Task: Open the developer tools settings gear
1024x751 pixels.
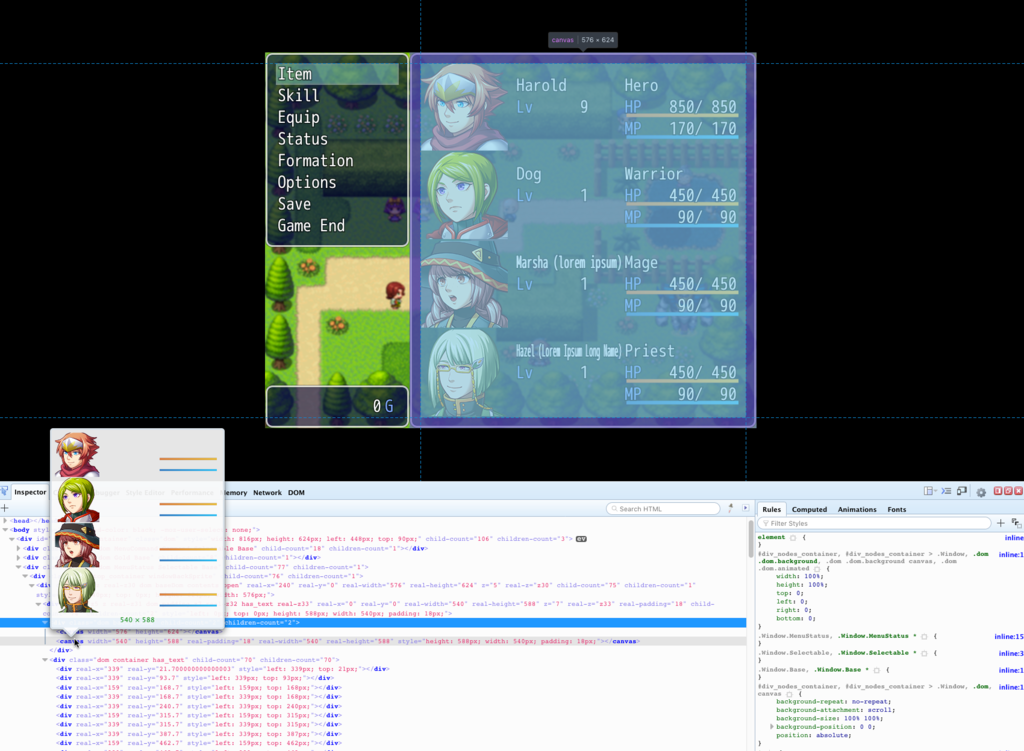Action: 981,492
